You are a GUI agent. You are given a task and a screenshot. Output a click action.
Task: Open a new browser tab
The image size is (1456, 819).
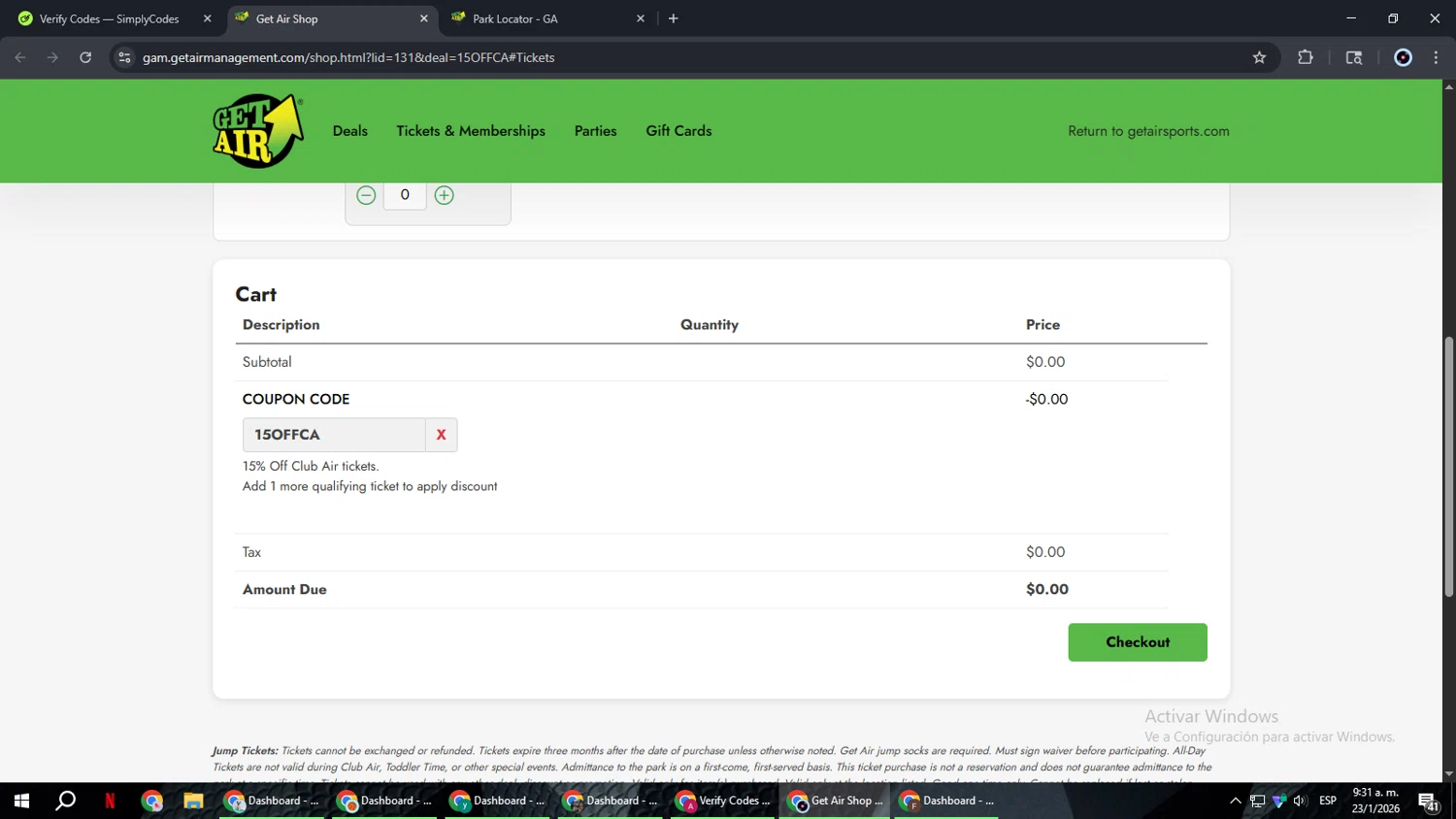pos(674,18)
